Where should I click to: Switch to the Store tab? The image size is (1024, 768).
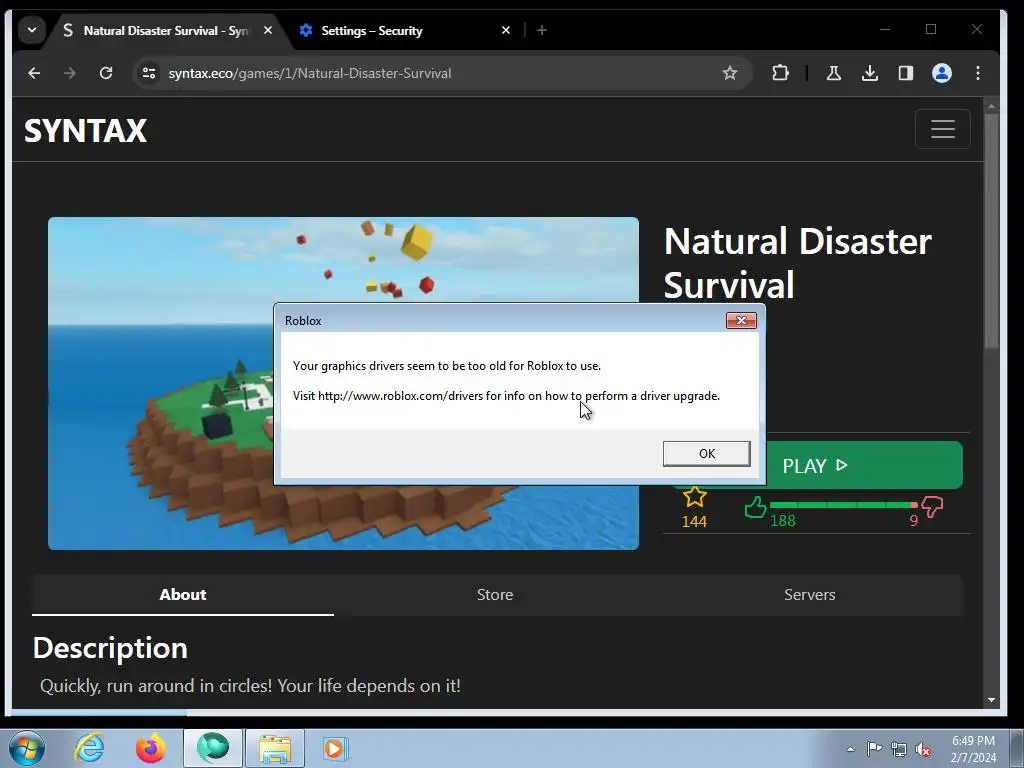coord(494,594)
